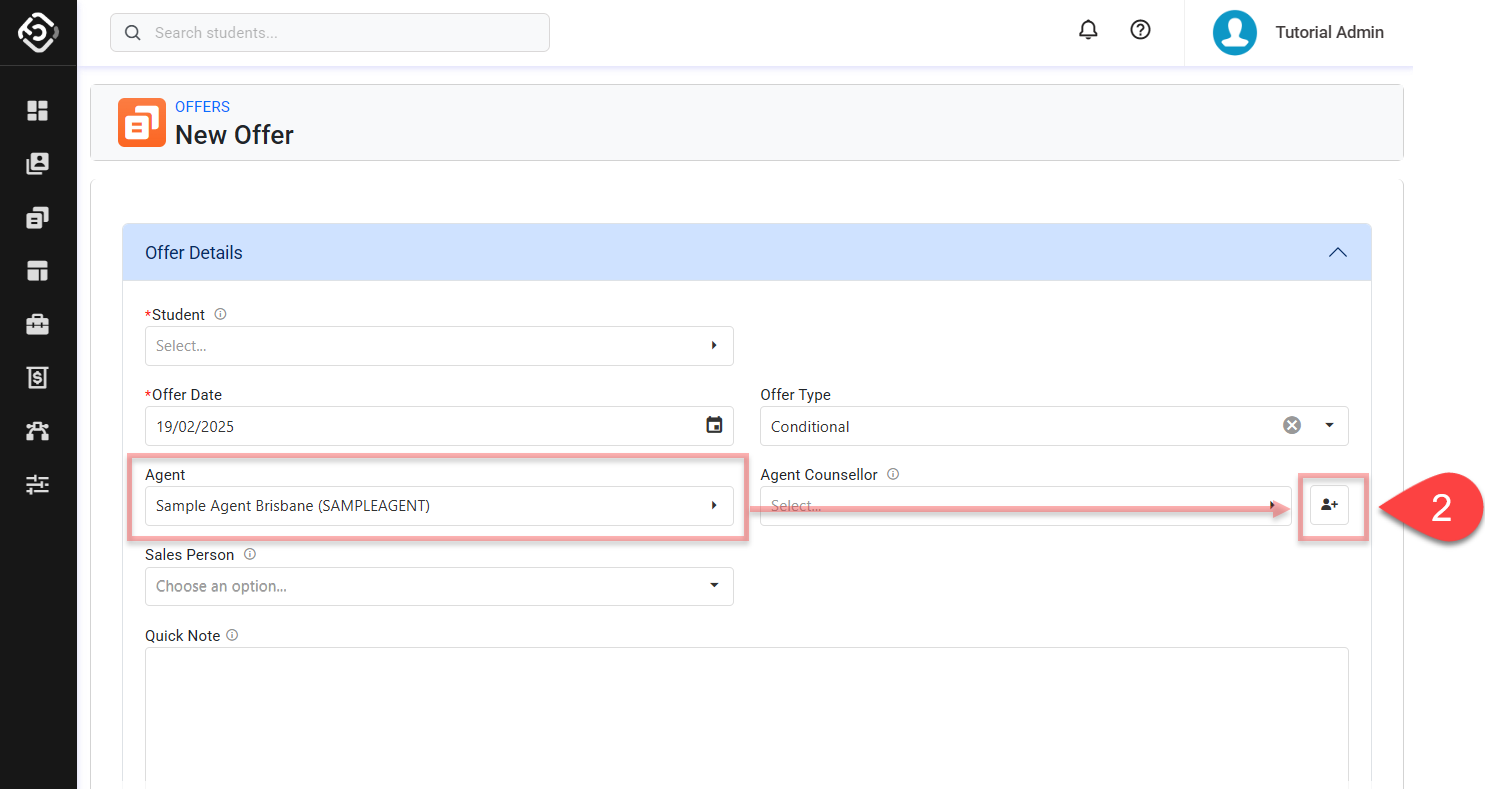
Task: Open the Tutorial Admin profile menu
Action: point(1298,33)
